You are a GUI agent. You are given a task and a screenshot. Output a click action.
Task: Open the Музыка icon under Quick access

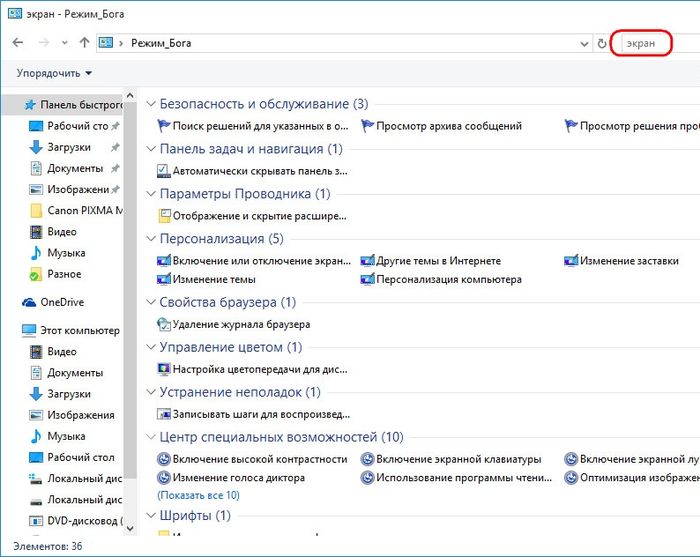click(x=36, y=253)
